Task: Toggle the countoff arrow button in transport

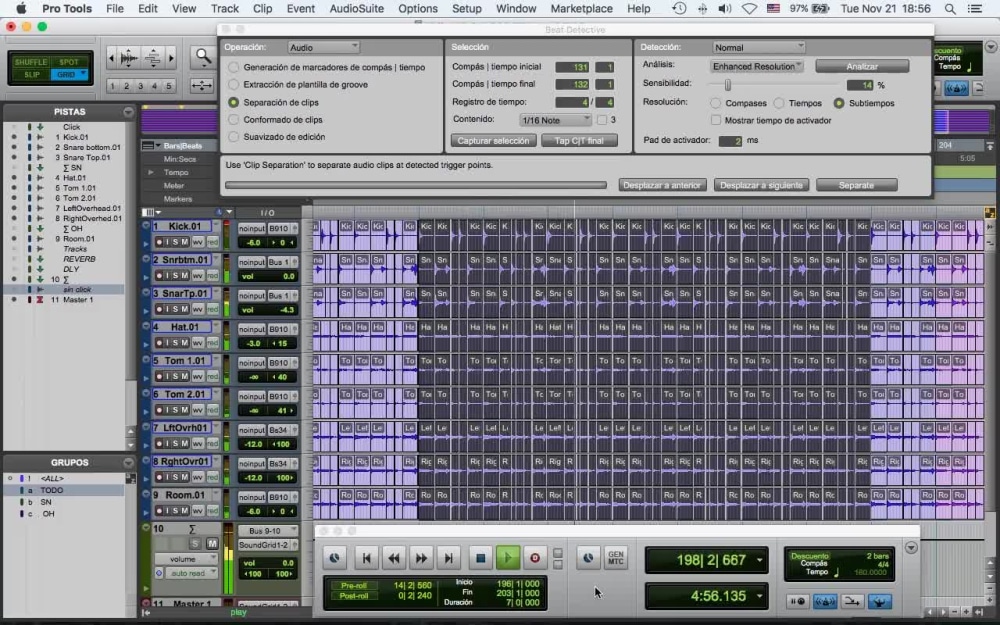Action: click(852, 601)
